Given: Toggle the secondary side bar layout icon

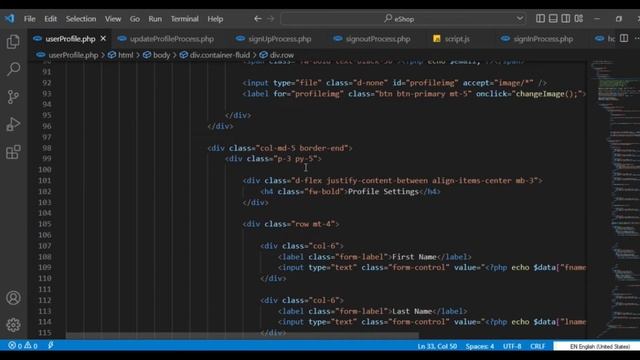Looking at the screenshot, I should coord(566,19).
